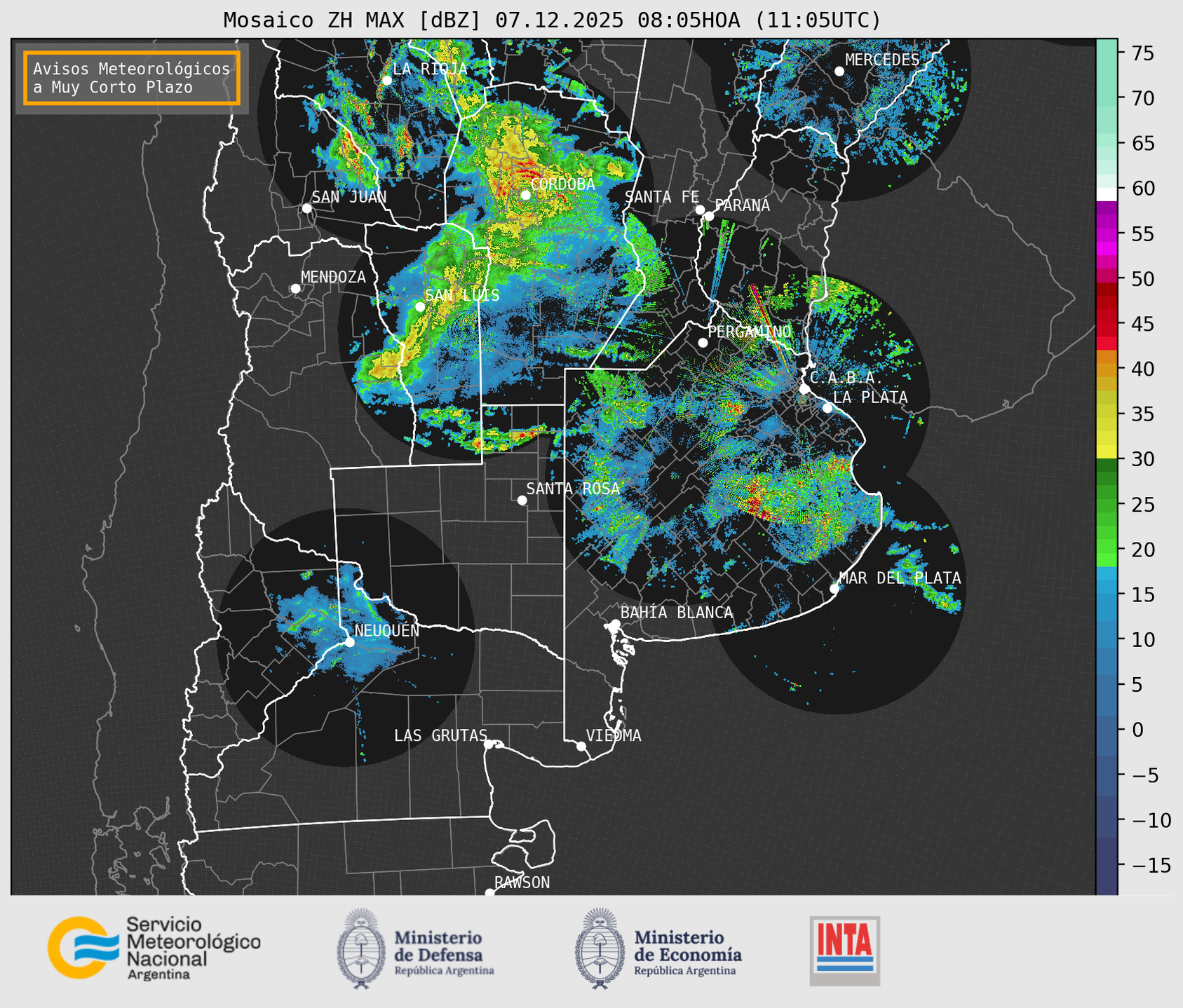The image size is (1183, 1008).
Task: Click the Ministerio de Economía text
Action: coord(688,951)
